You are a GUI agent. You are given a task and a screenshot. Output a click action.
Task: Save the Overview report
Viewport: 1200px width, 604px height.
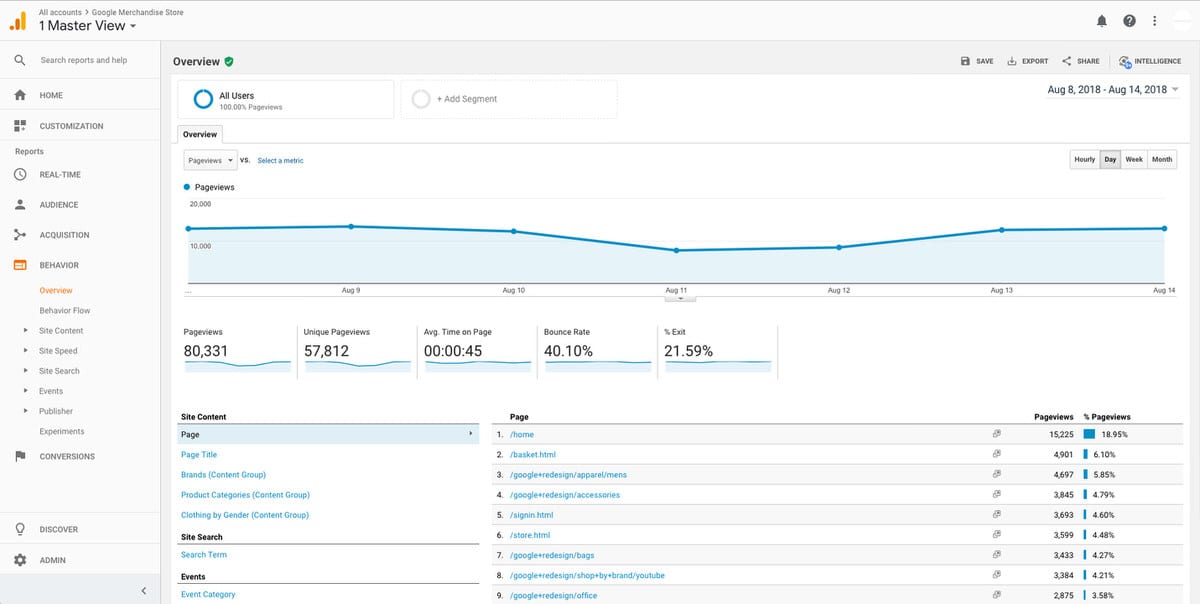point(975,61)
